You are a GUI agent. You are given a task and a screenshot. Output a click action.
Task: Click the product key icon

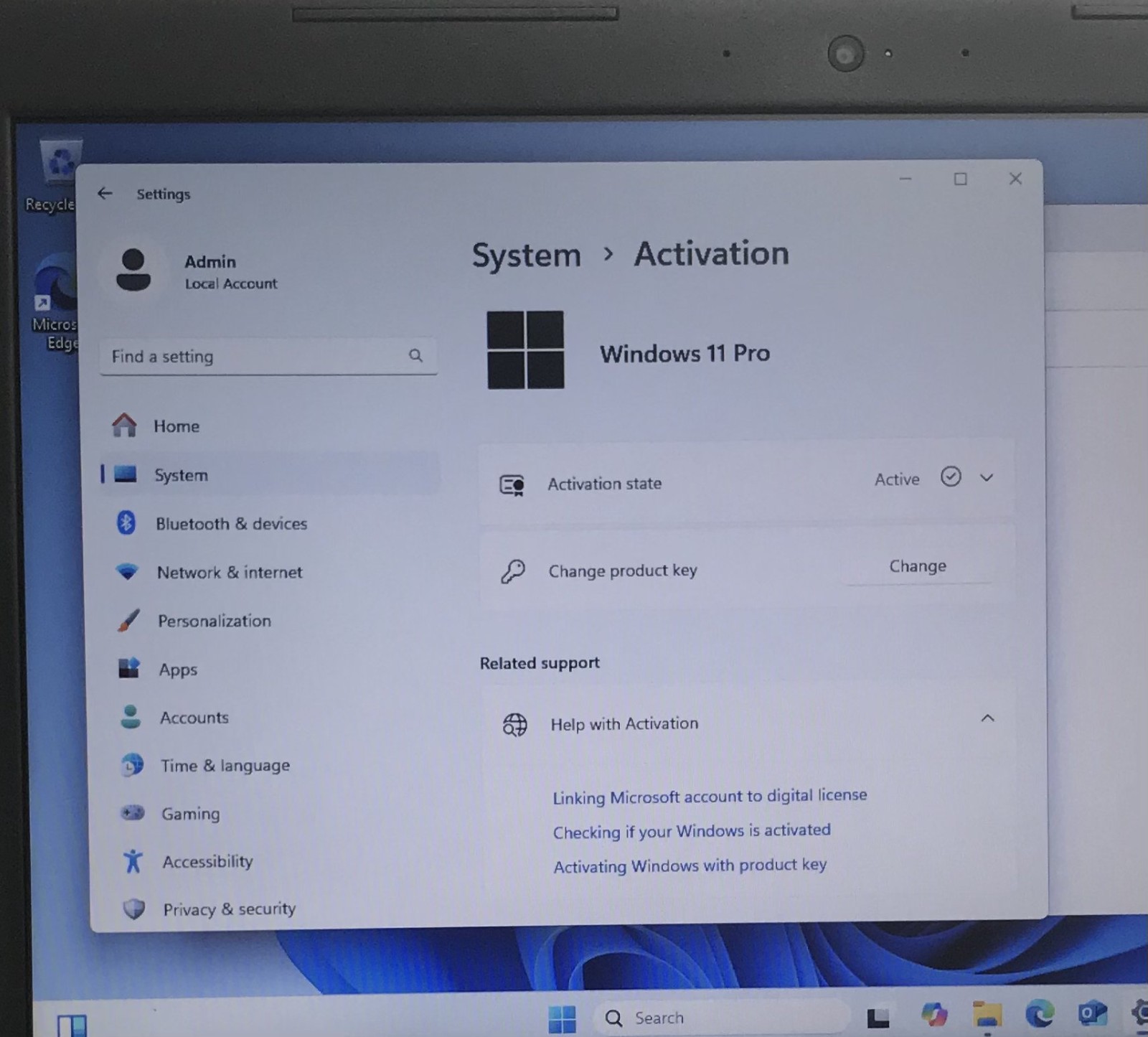coord(513,572)
